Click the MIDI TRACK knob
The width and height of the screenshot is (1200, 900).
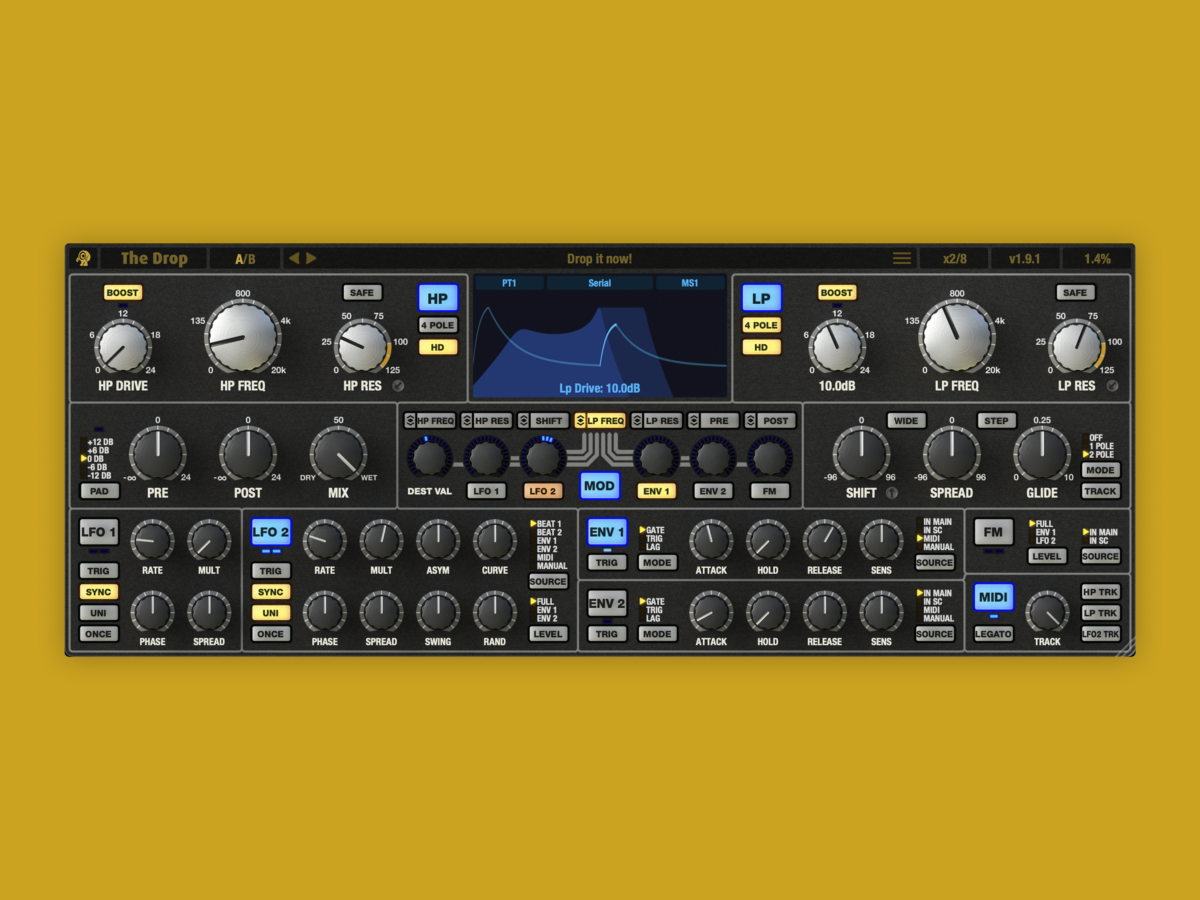pos(1047,611)
